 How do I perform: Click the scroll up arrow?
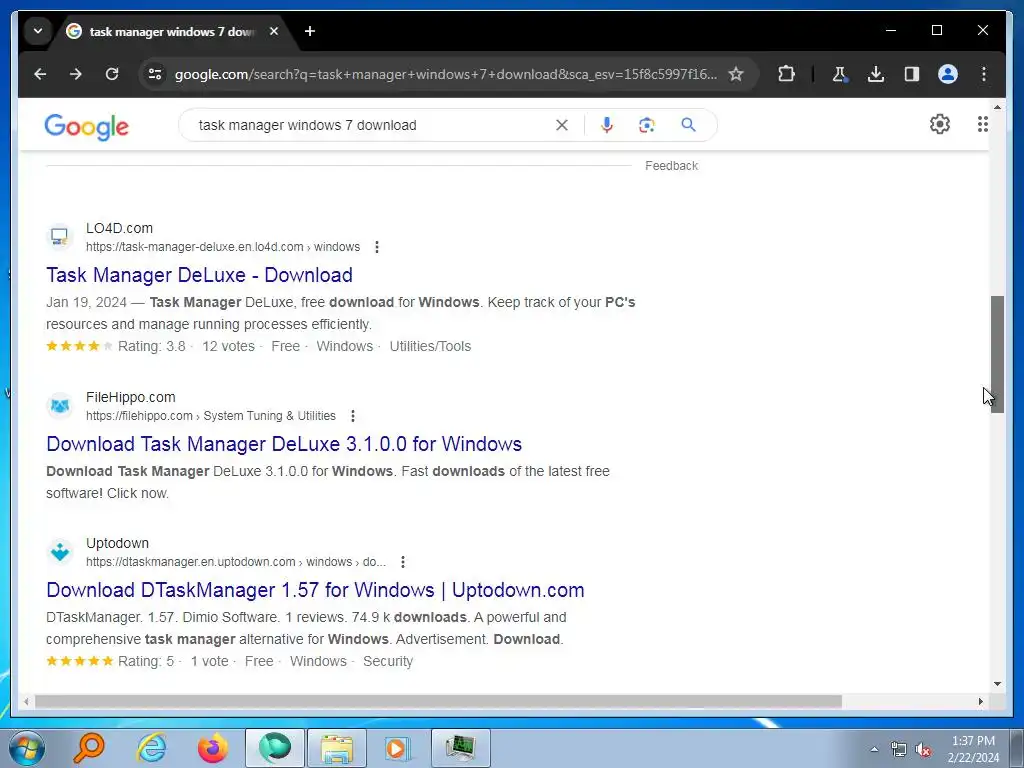[997, 107]
